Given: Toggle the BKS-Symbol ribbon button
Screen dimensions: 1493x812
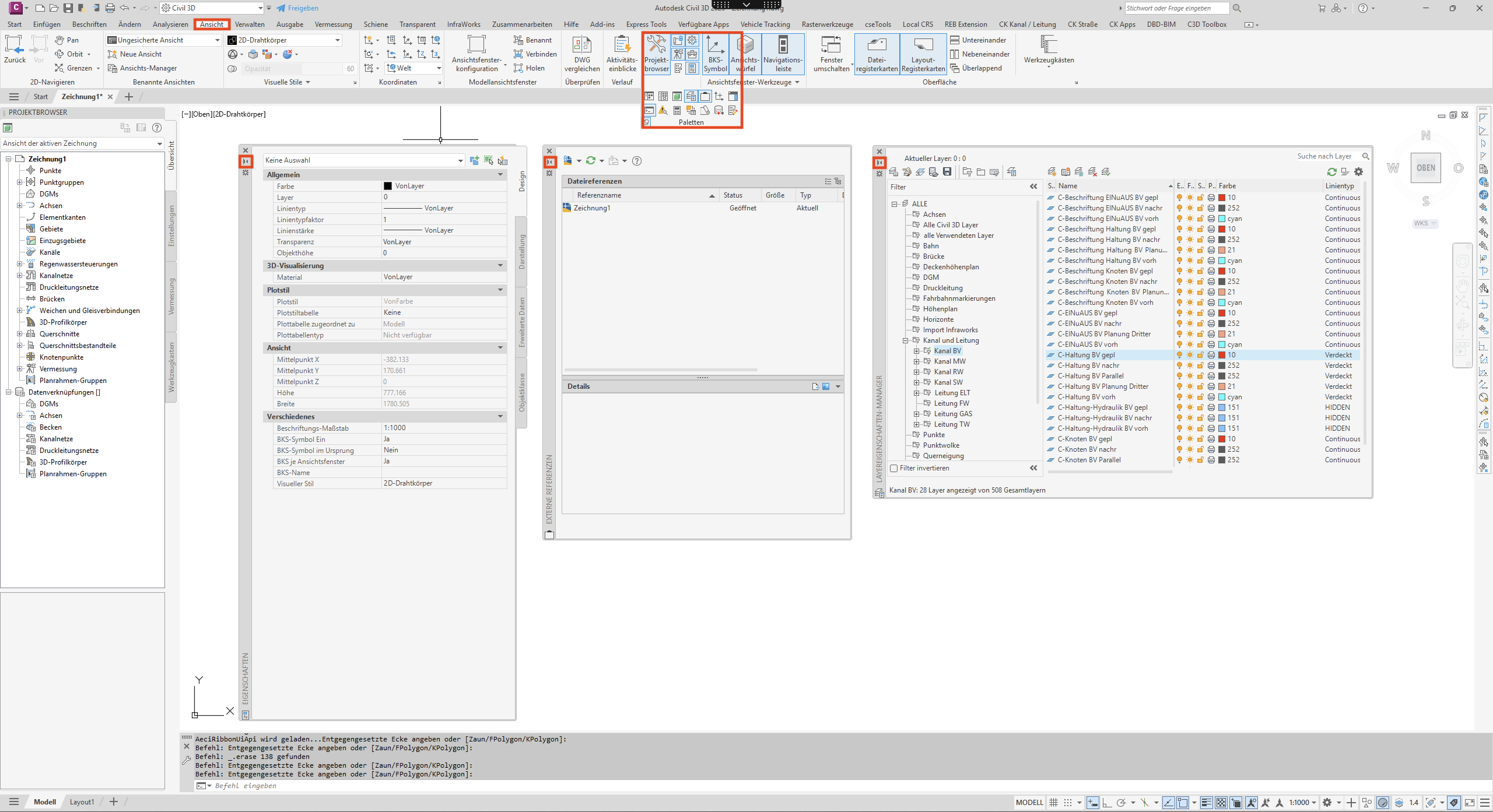Looking at the screenshot, I should (715, 54).
